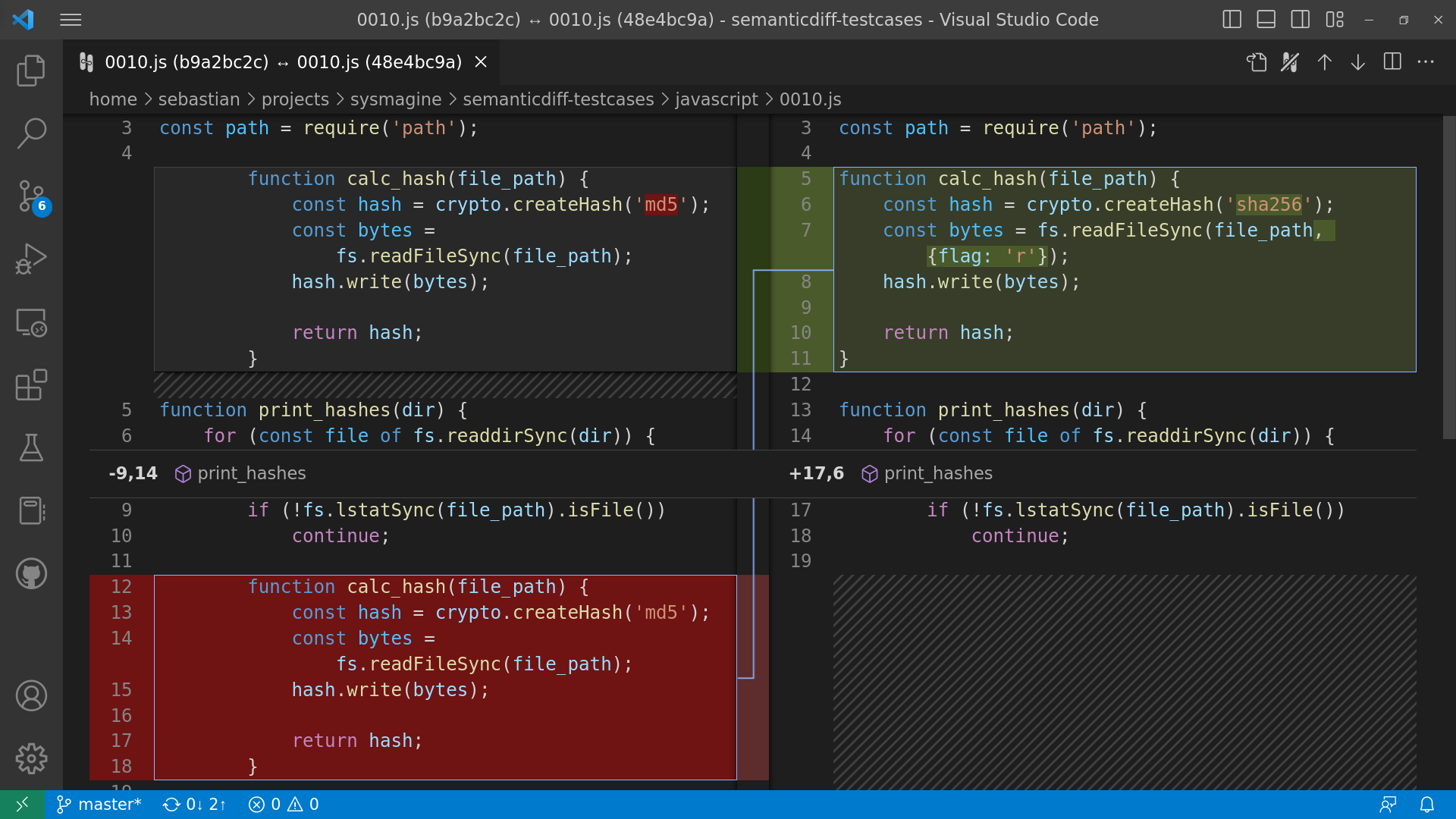Go to previous change arrow

click(1325, 62)
